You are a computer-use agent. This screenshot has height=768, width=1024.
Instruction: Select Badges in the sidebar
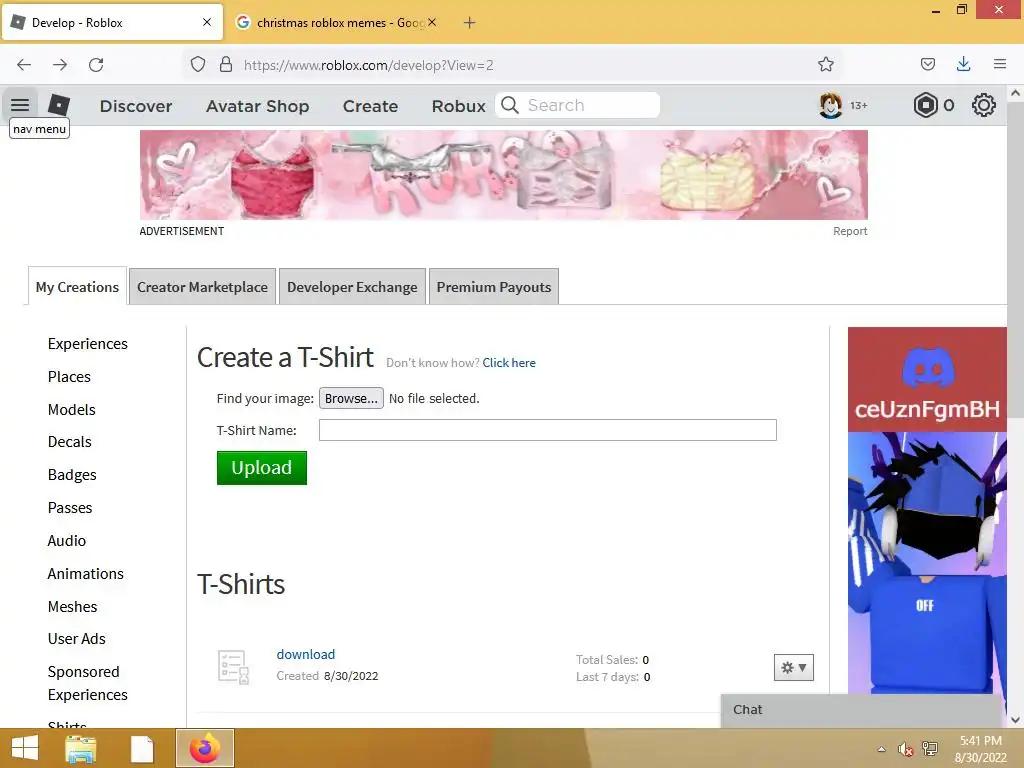pyautogui.click(x=72, y=475)
